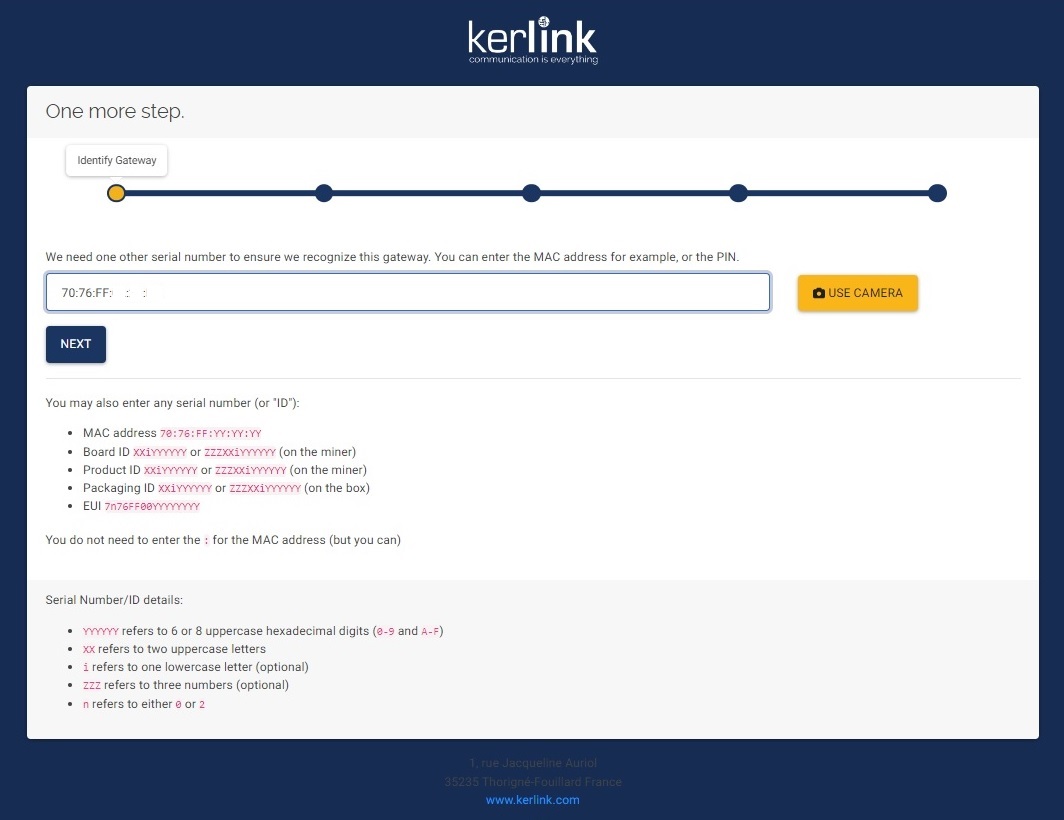The image size is (1064, 820).
Task: Open the www.kerlink.com link
Action: pos(532,800)
